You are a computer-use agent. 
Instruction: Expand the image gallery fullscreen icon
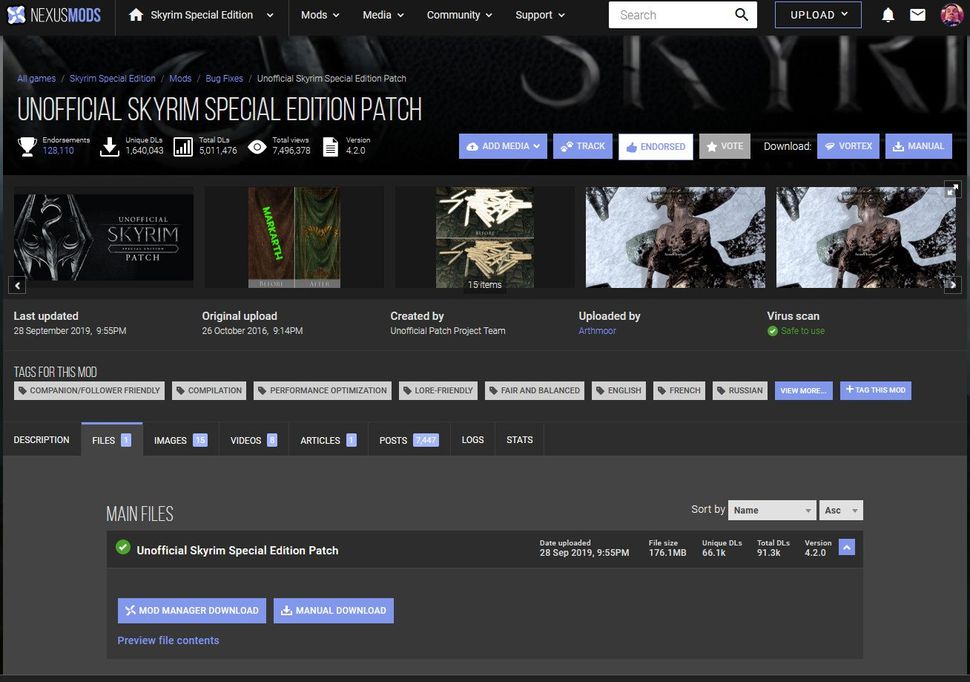[953, 188]
